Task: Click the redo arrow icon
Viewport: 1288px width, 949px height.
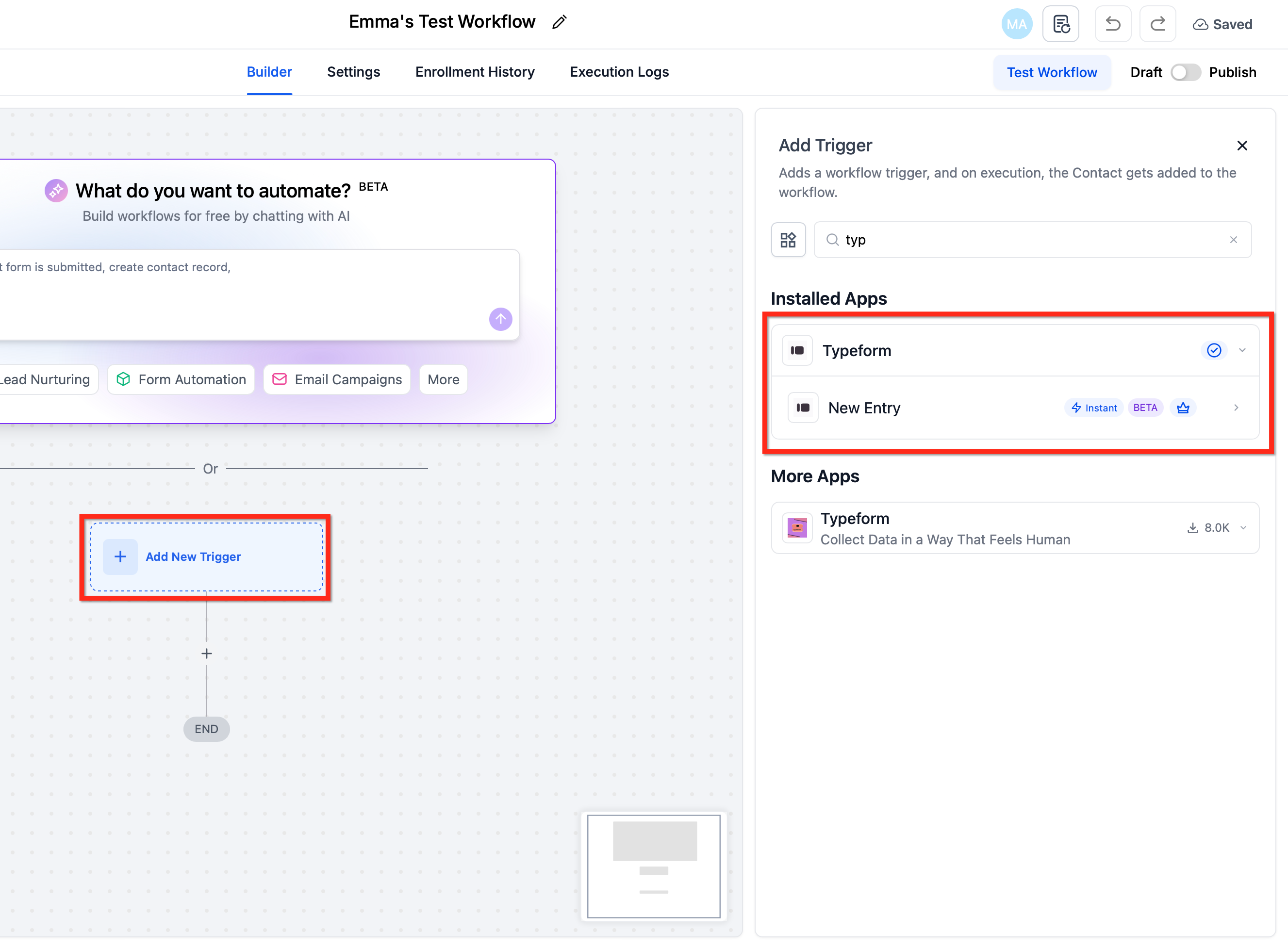Action: click(x=1157, y=24)
